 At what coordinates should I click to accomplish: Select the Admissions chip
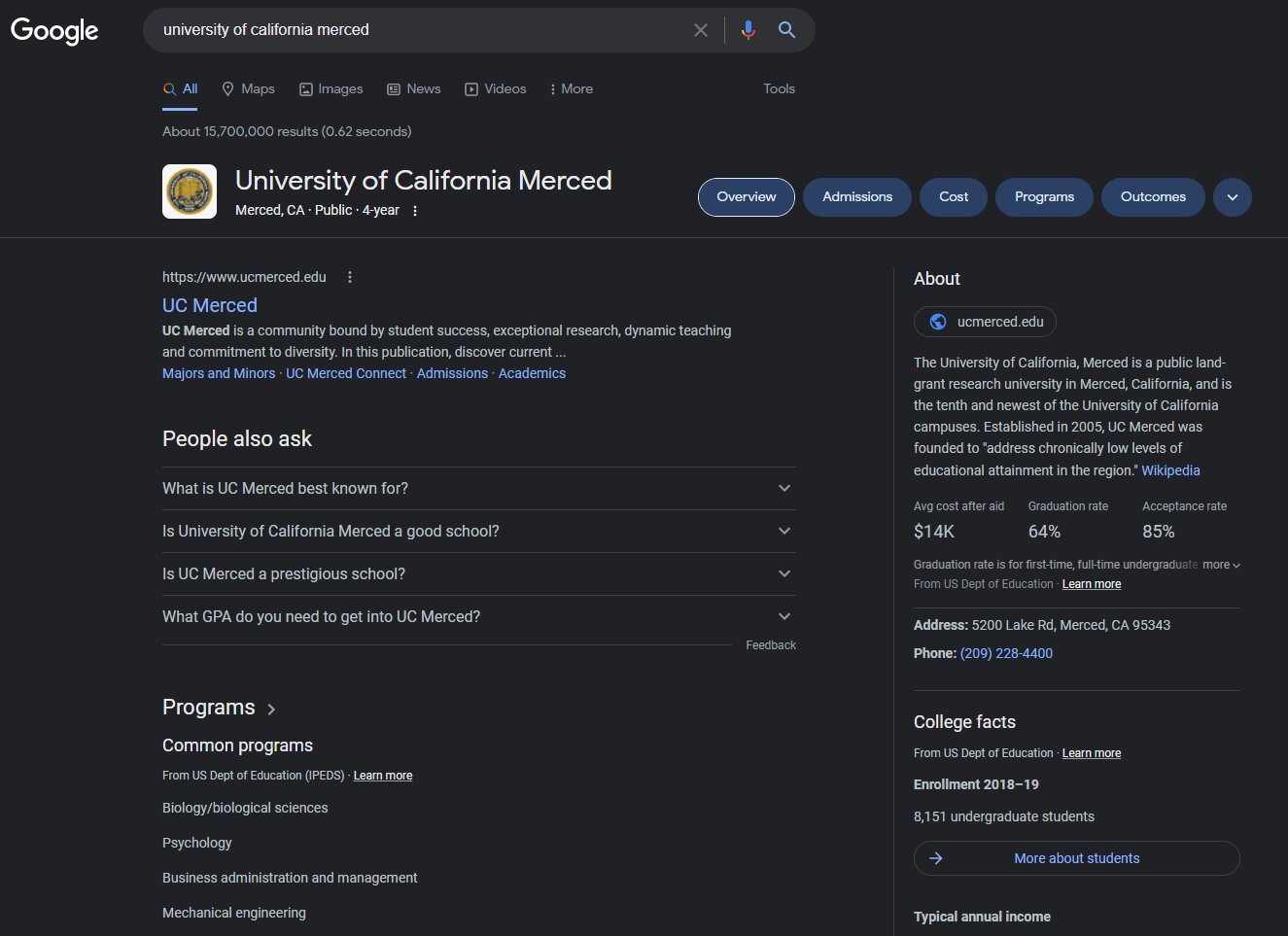point(857,197)
